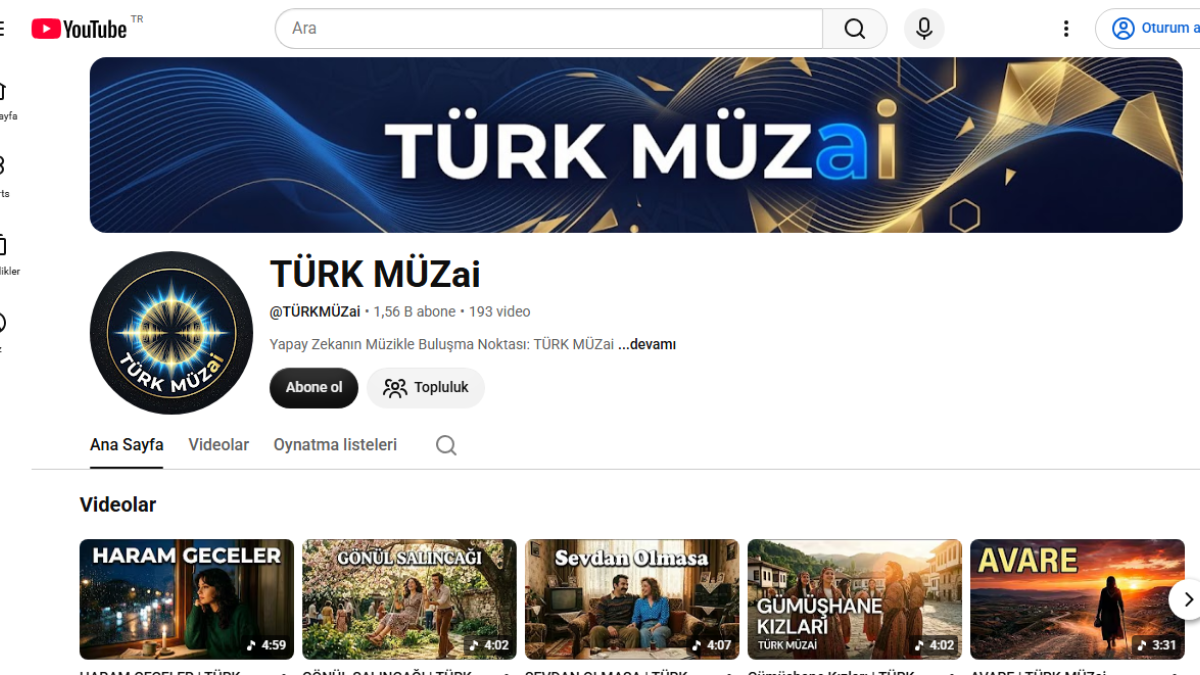Open the AVARE video thumbnail
Screen dimensions: 1200x675
click(x=1077, y=599)
